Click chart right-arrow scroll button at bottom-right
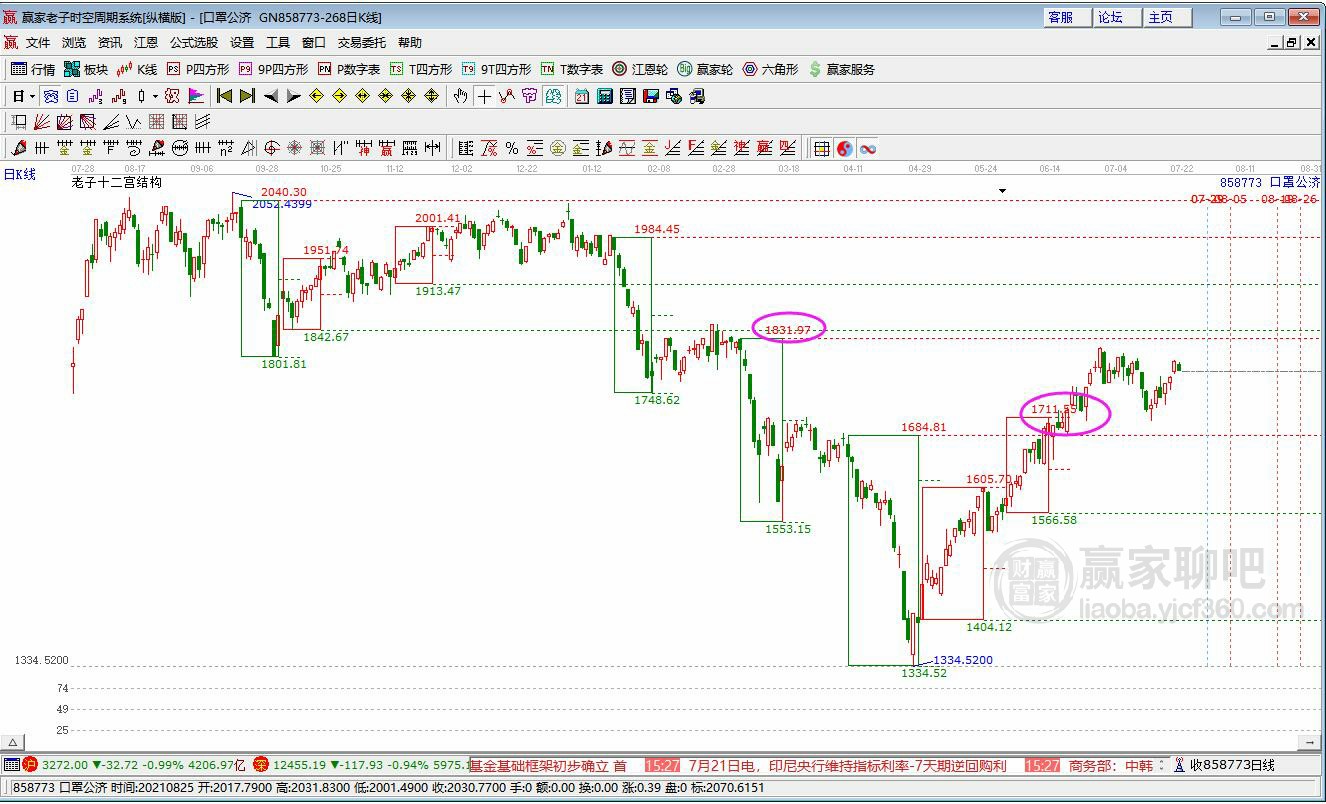The height and width of the screenshot is (804, 1326). (x=1311, y=742)
